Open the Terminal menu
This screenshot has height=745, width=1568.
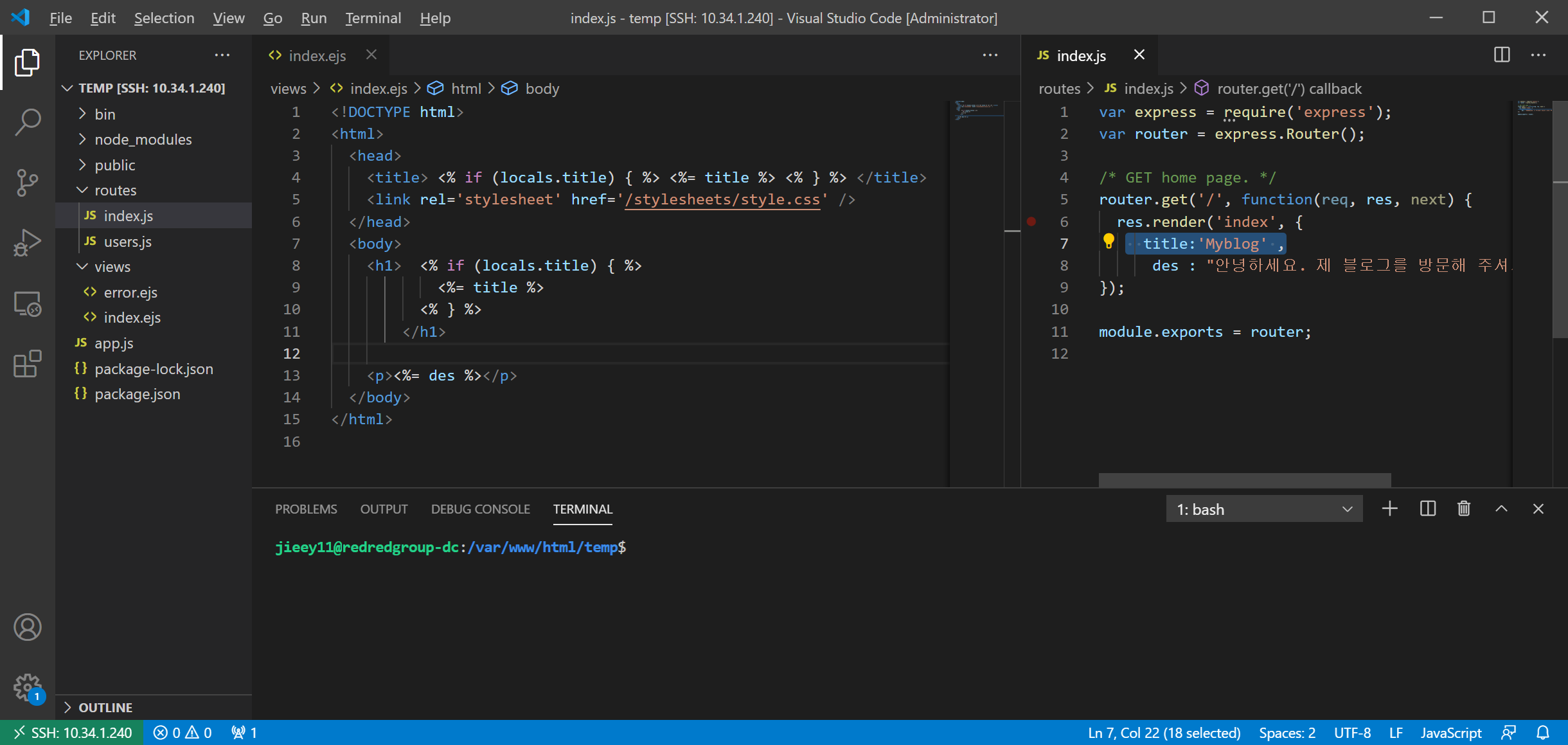[x=373, y=18]
